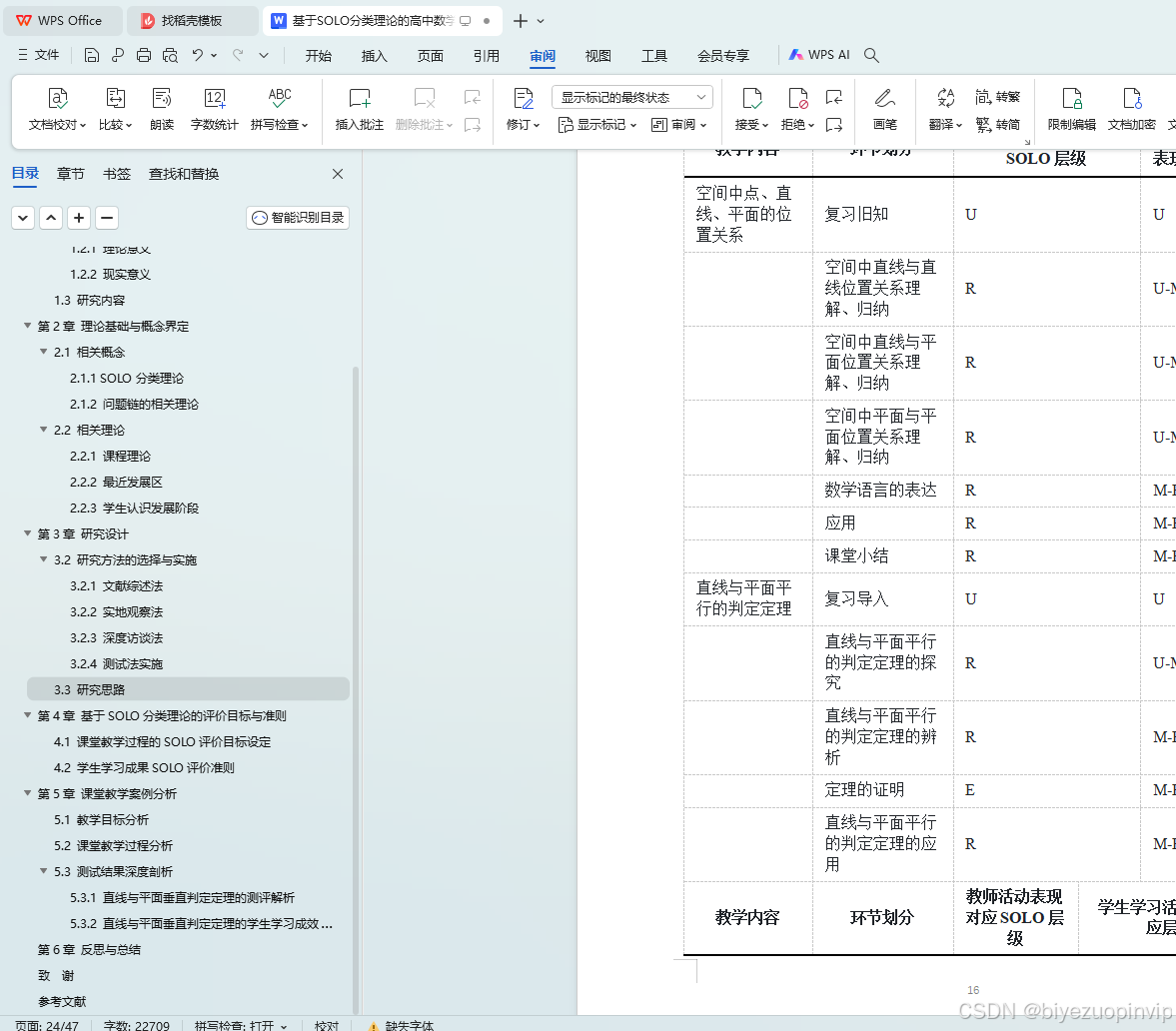Switch to 书签 navigation tab
This screenshot has height=1031, width=1176.
(x=116, y=174)
